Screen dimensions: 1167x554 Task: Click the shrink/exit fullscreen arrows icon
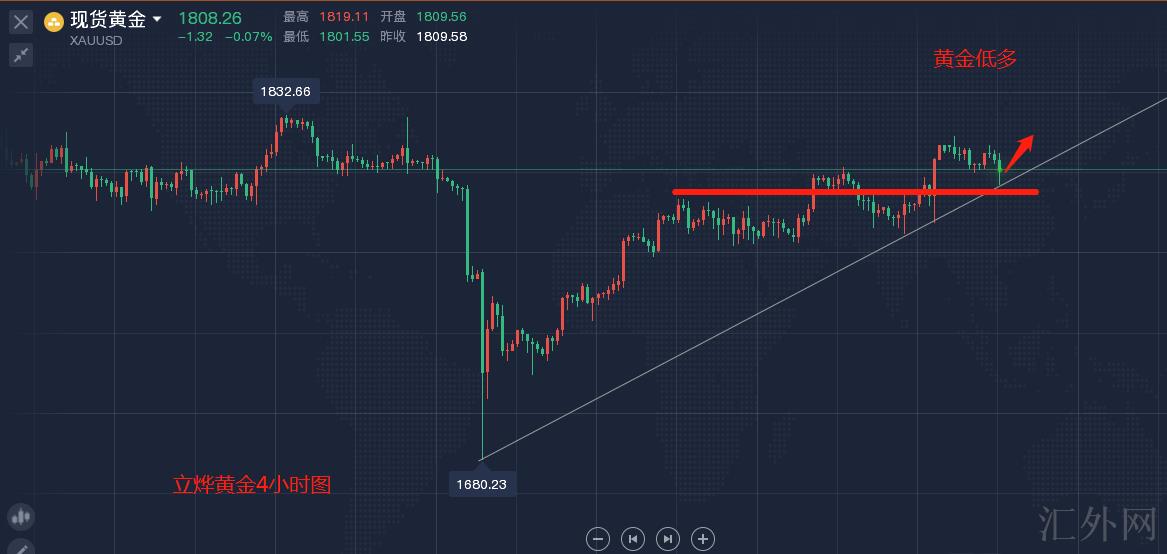21,55
